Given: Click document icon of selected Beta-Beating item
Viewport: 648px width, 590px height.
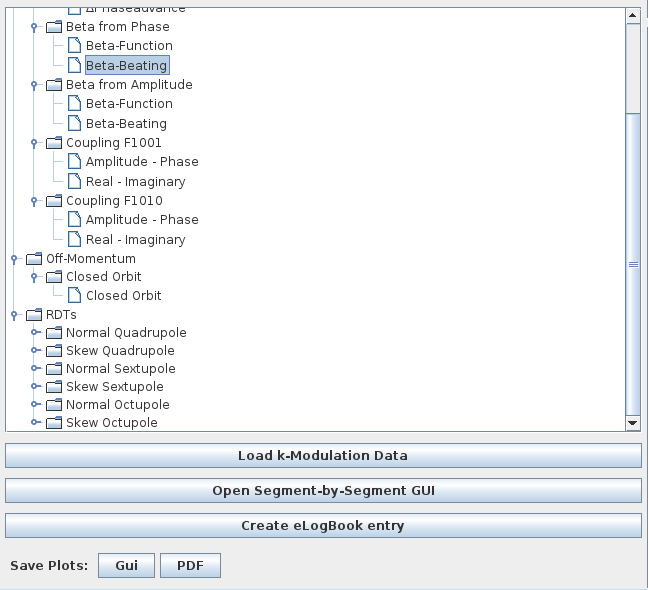Looking at the screenshot, I should pyautogui.click(x=74, y=65).
